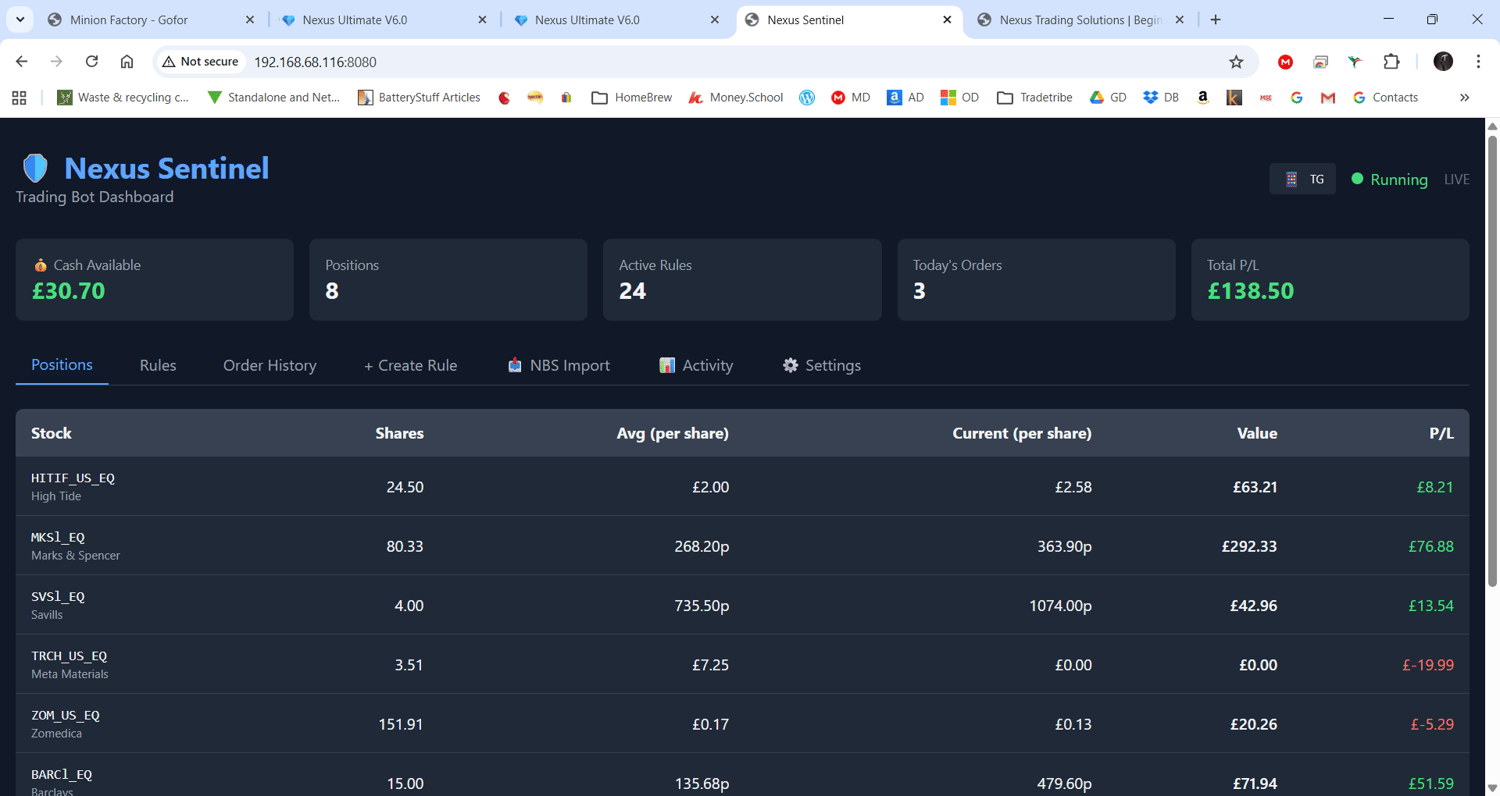Open the Chrome three-dot menu
The image size is (1500, 796).
[x=1478, y=62]
